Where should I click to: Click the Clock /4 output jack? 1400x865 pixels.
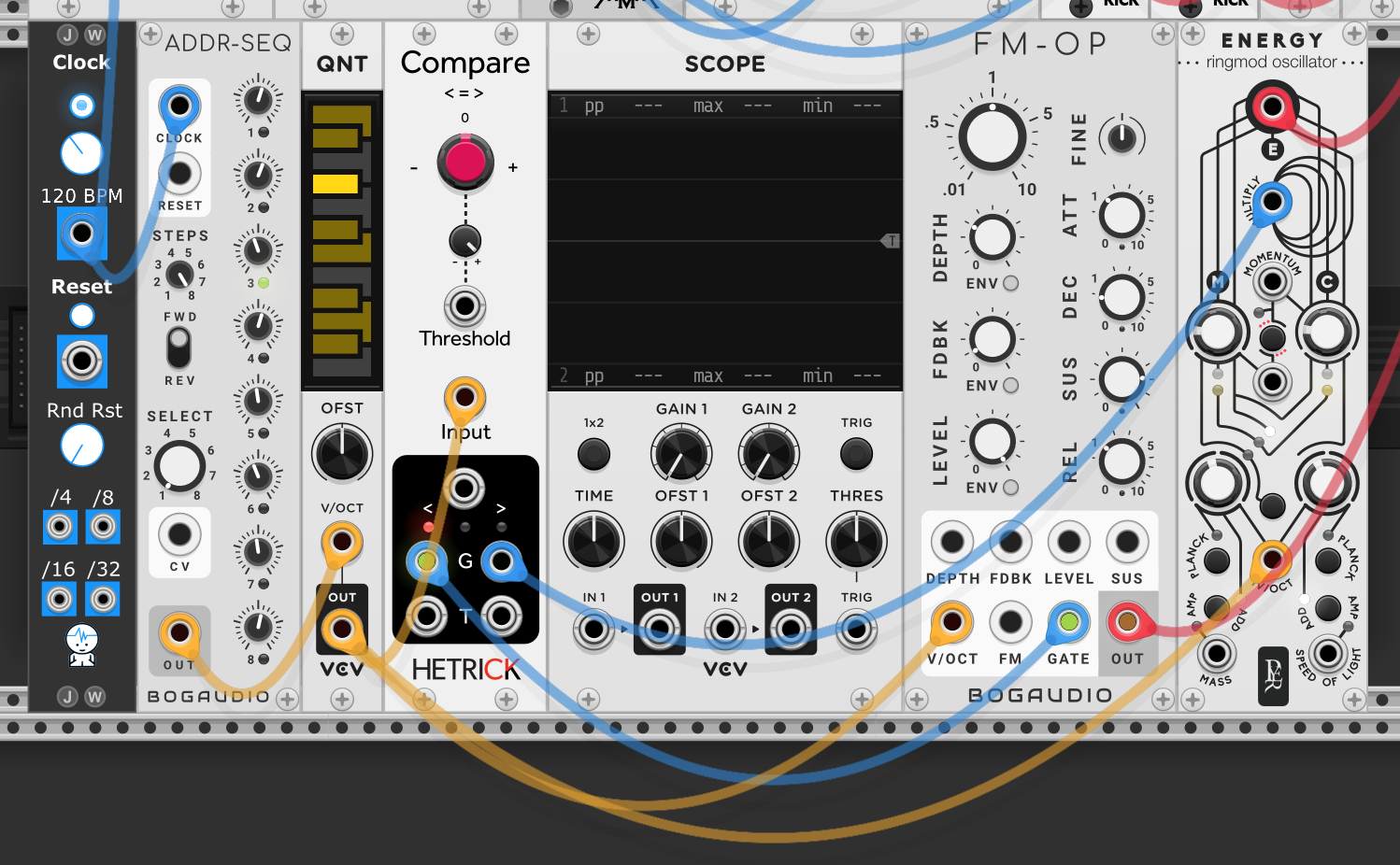(60, 527)
